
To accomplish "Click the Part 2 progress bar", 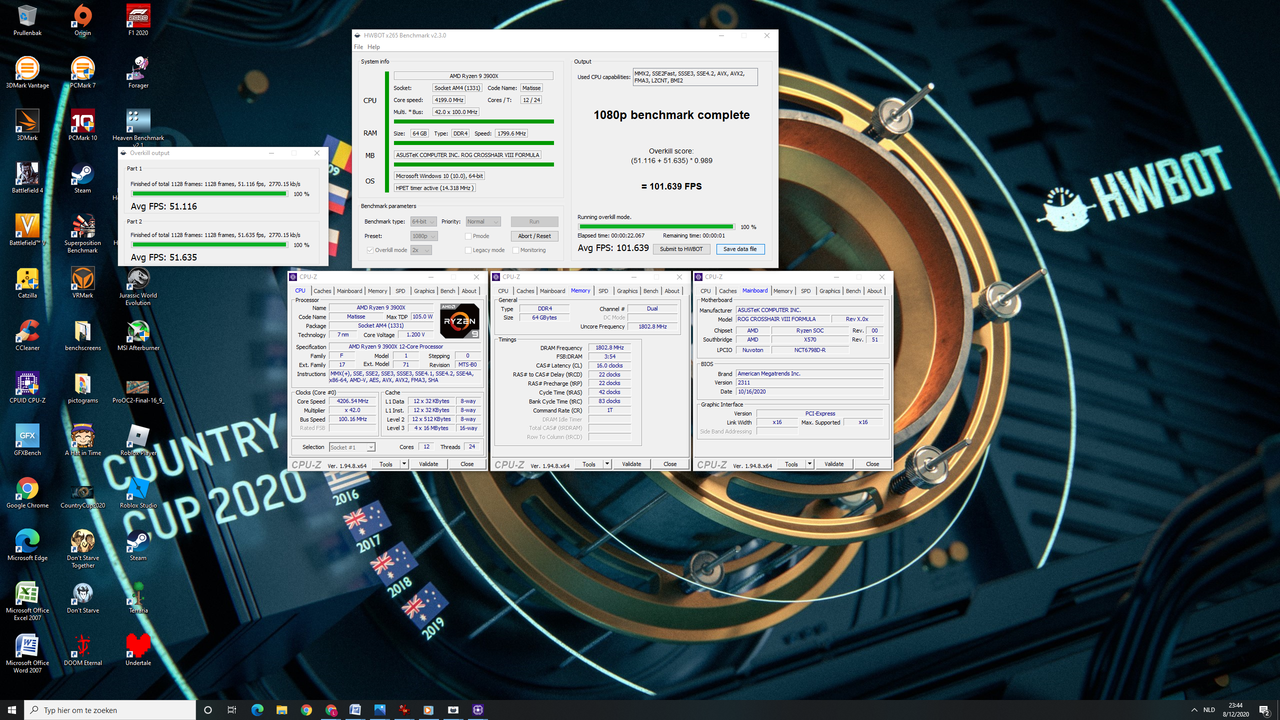I will 209,246.
